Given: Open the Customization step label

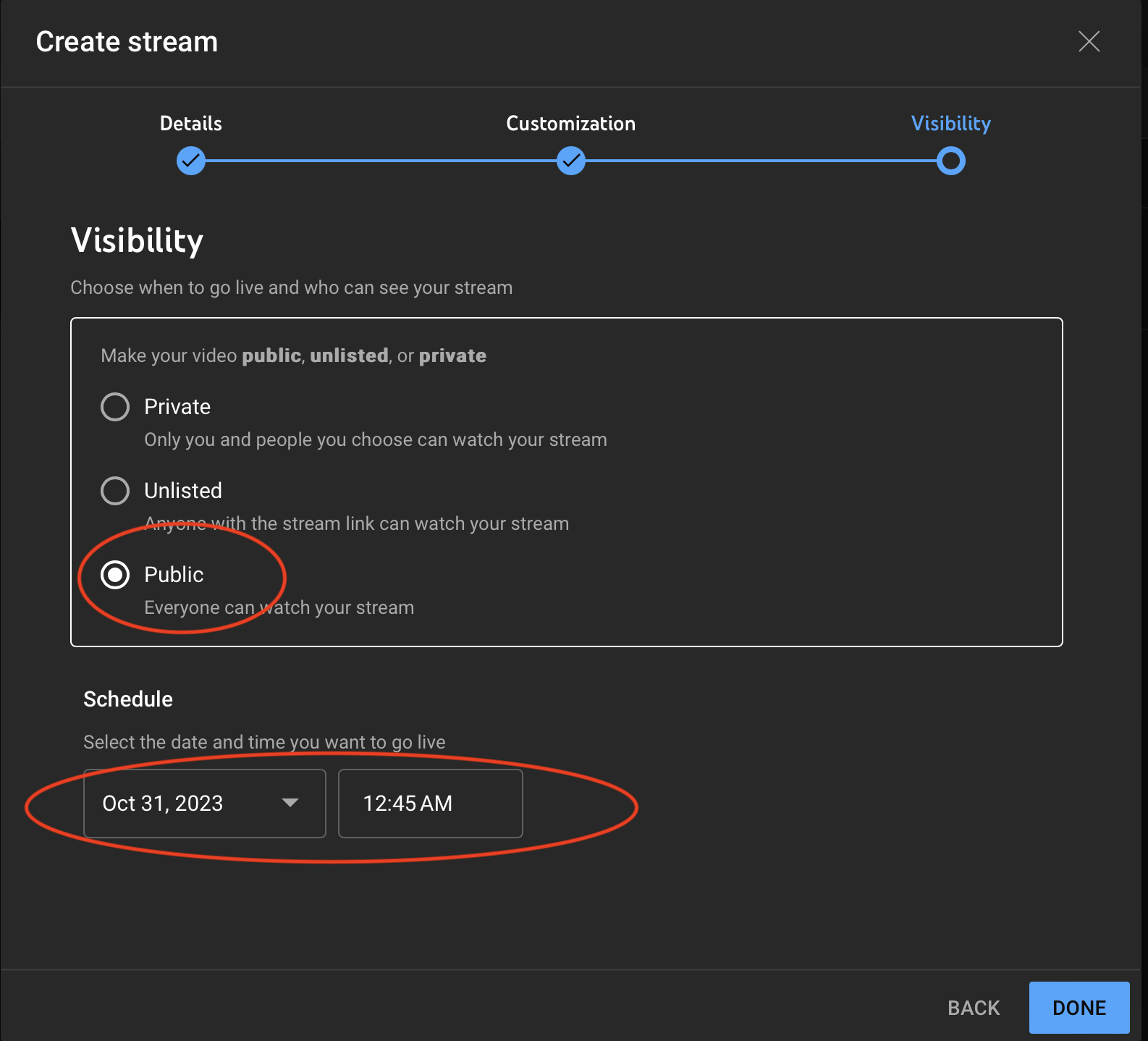Looking at the screenshot, I should pyautogui.click(x=570, y=123).
